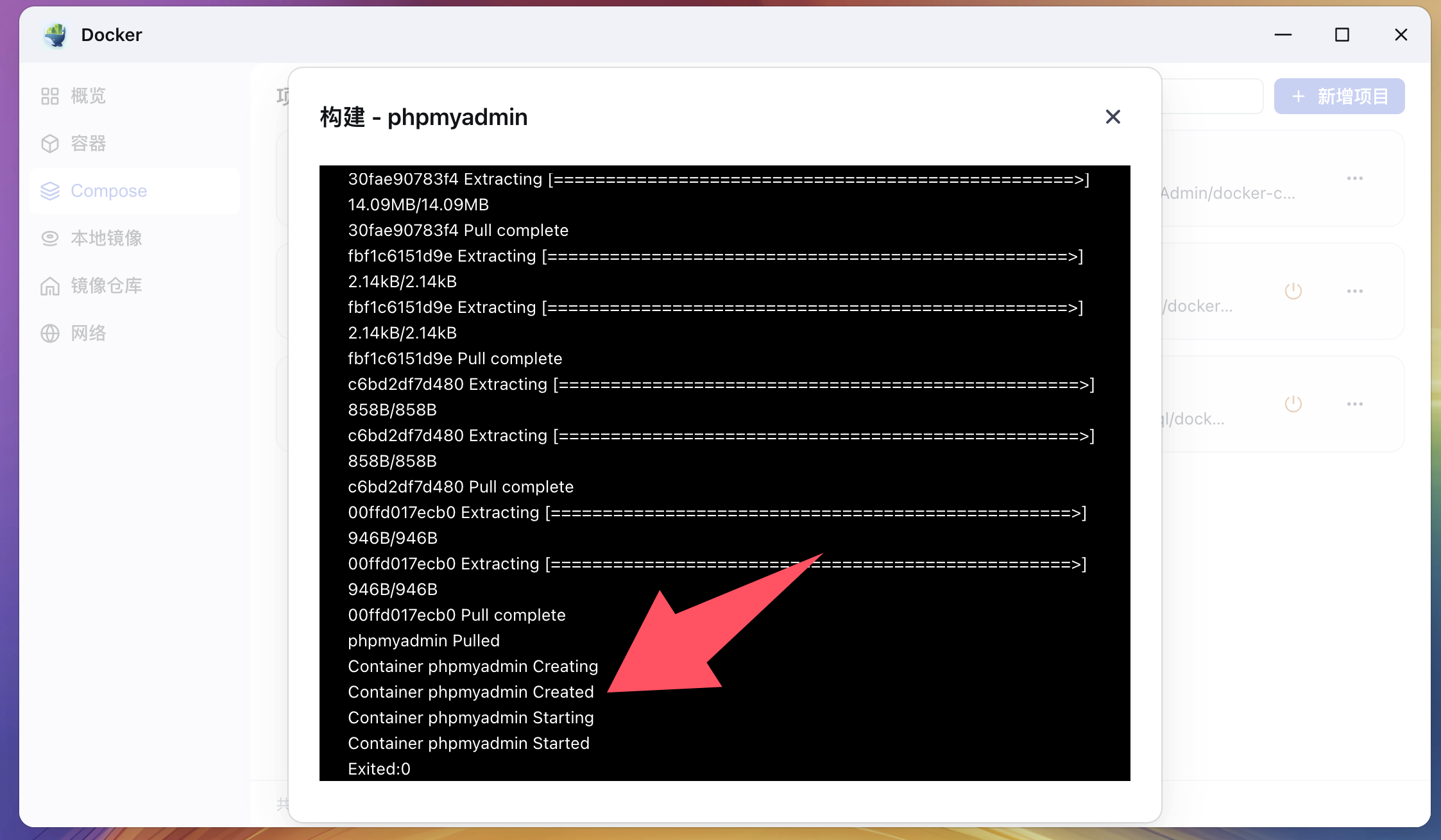Click the 网络 globe icon
Viewport: 1441px width, 840px height.
tap(50, 333)
